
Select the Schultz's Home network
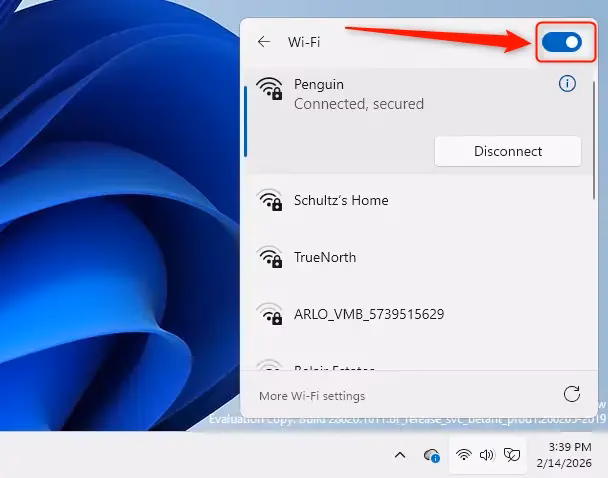click(340, 200)
